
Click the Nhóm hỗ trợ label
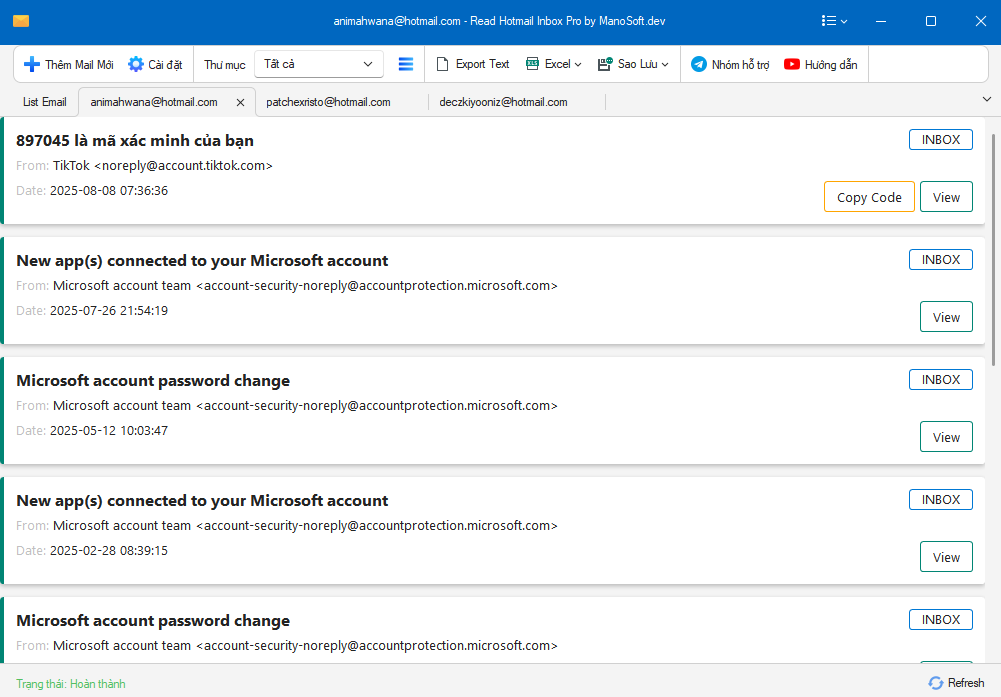pos(741,64)
